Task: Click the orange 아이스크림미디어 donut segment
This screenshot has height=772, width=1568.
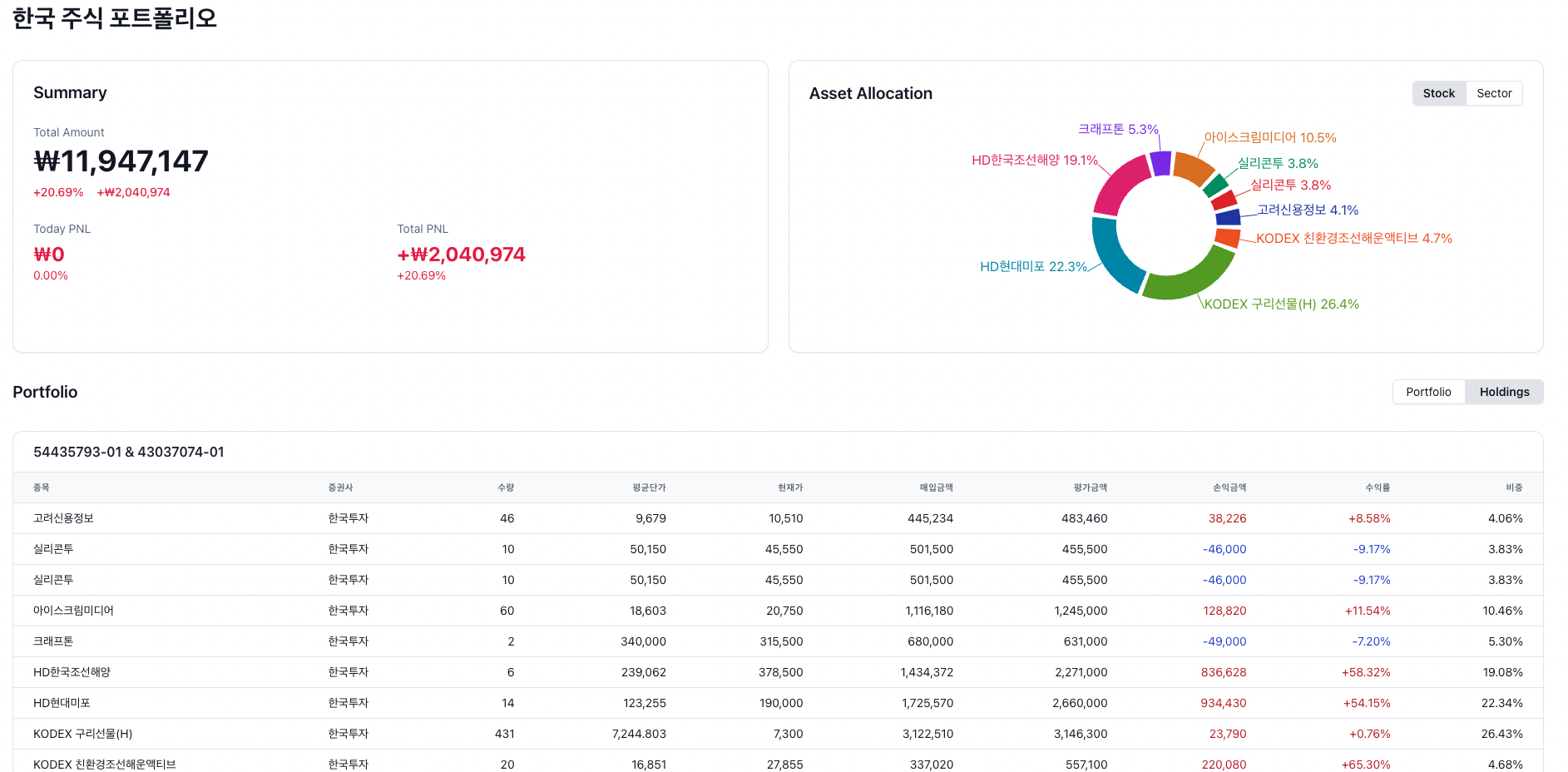Action: [1193, 169]
